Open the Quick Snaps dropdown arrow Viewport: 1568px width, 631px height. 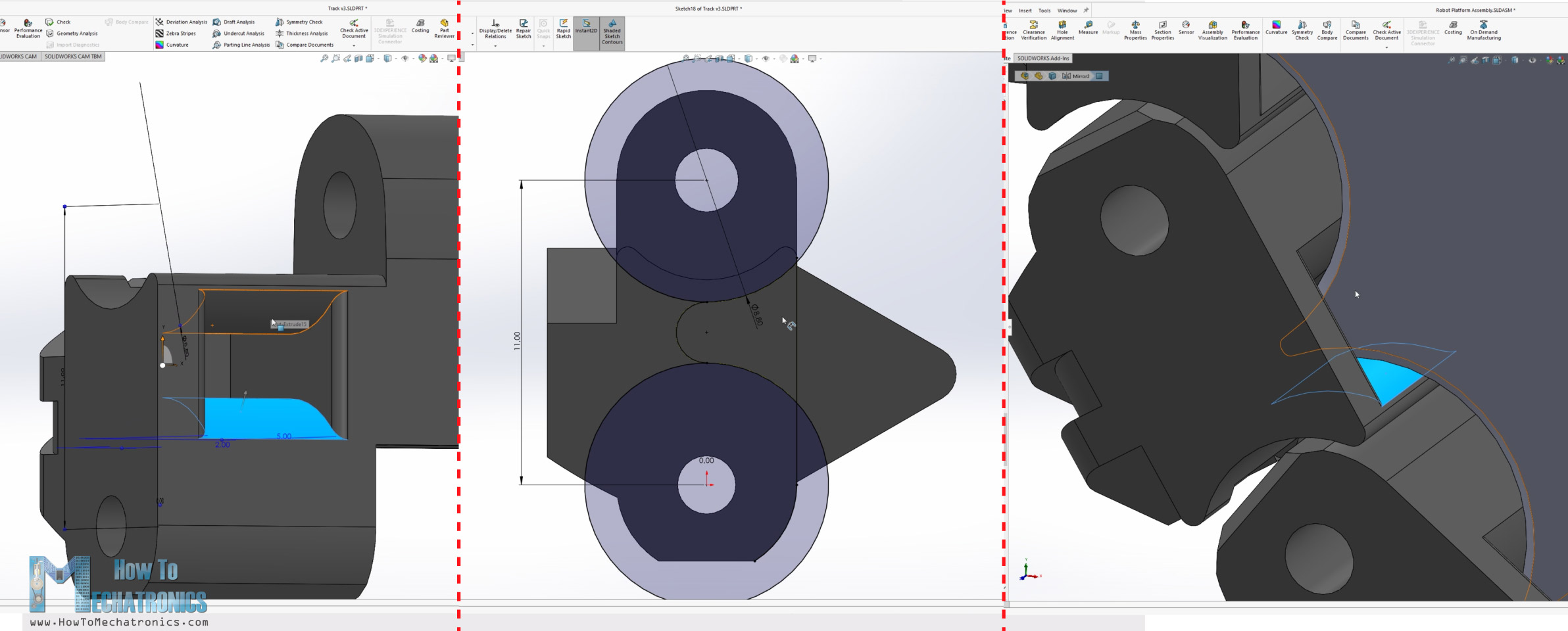[543, 46]
